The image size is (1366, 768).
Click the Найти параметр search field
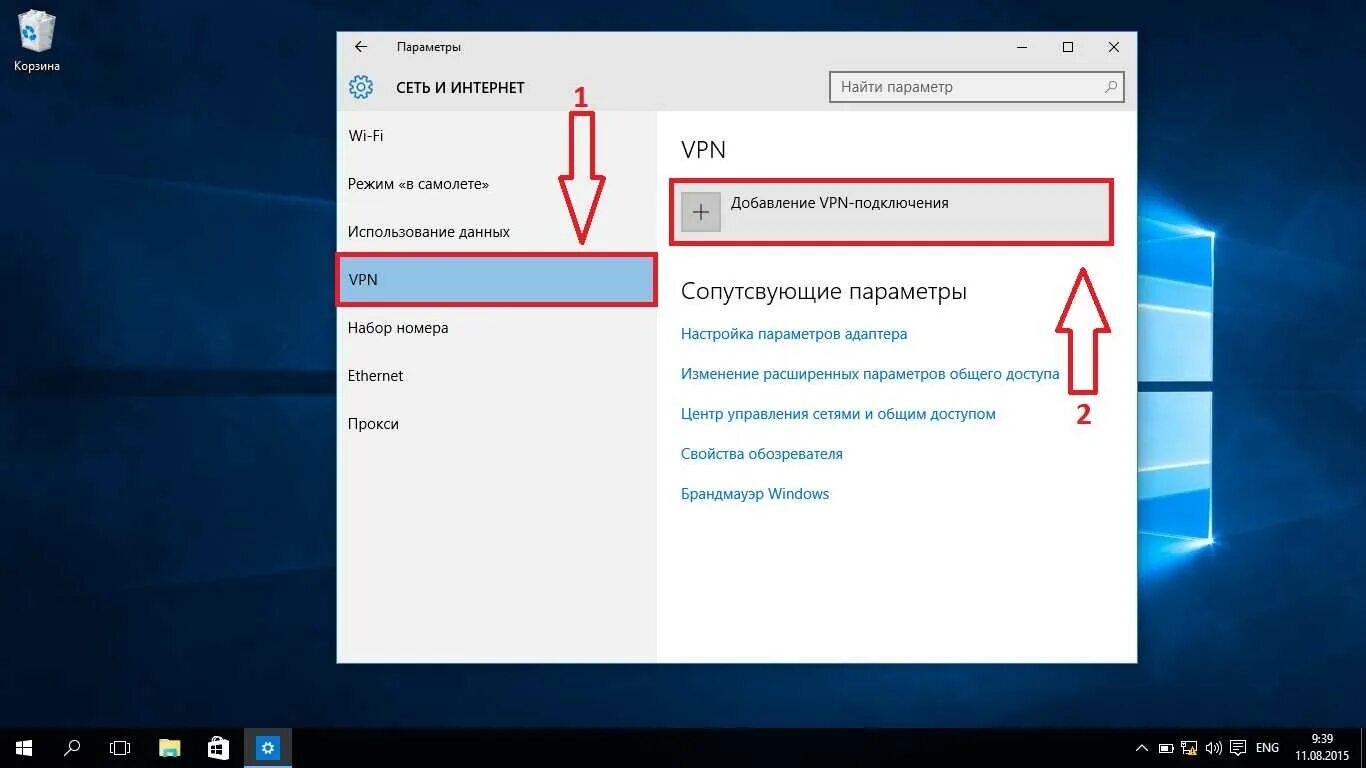point(977,87)
